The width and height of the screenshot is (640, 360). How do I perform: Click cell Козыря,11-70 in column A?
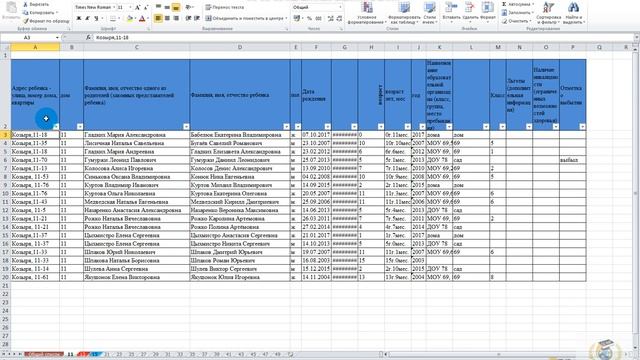35,160
